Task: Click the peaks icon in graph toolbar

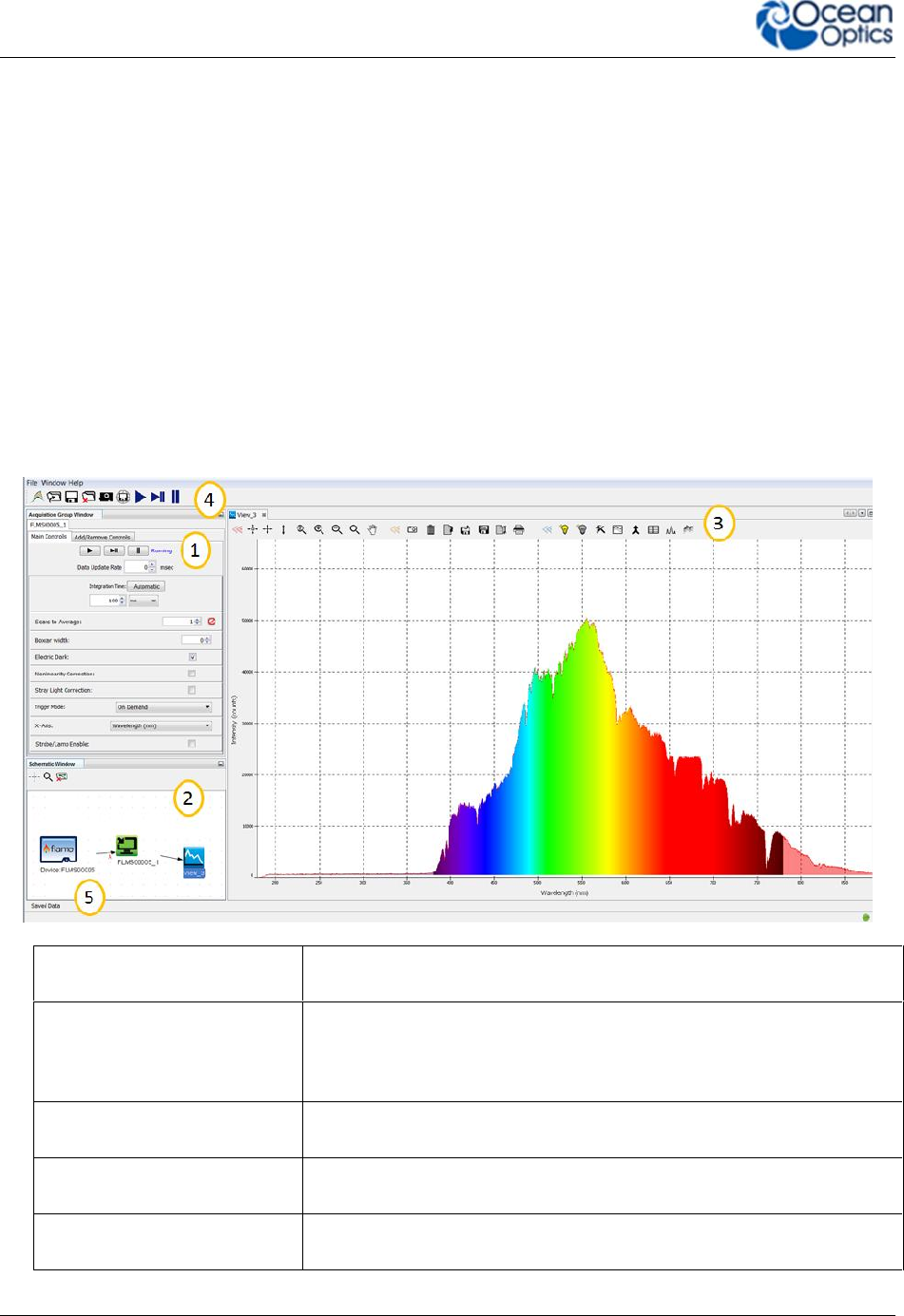Action: pos(670,529)
